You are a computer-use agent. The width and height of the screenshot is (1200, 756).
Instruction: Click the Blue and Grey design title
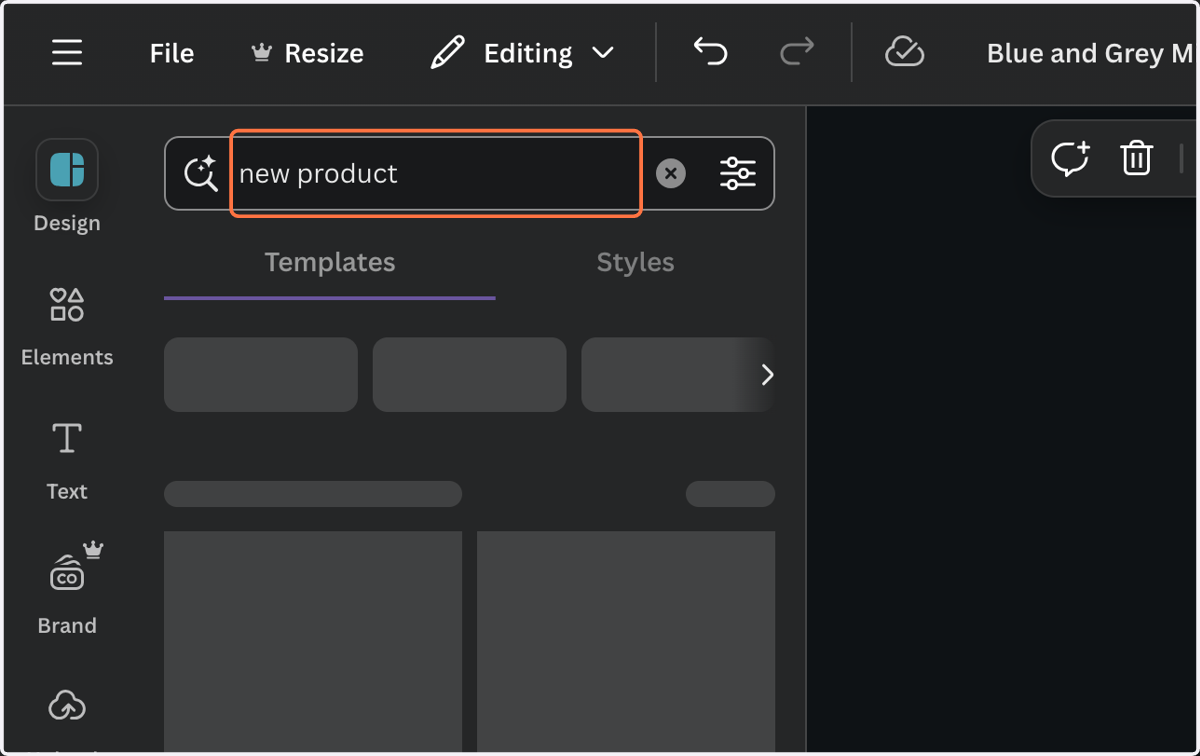tap(1090, 53)
